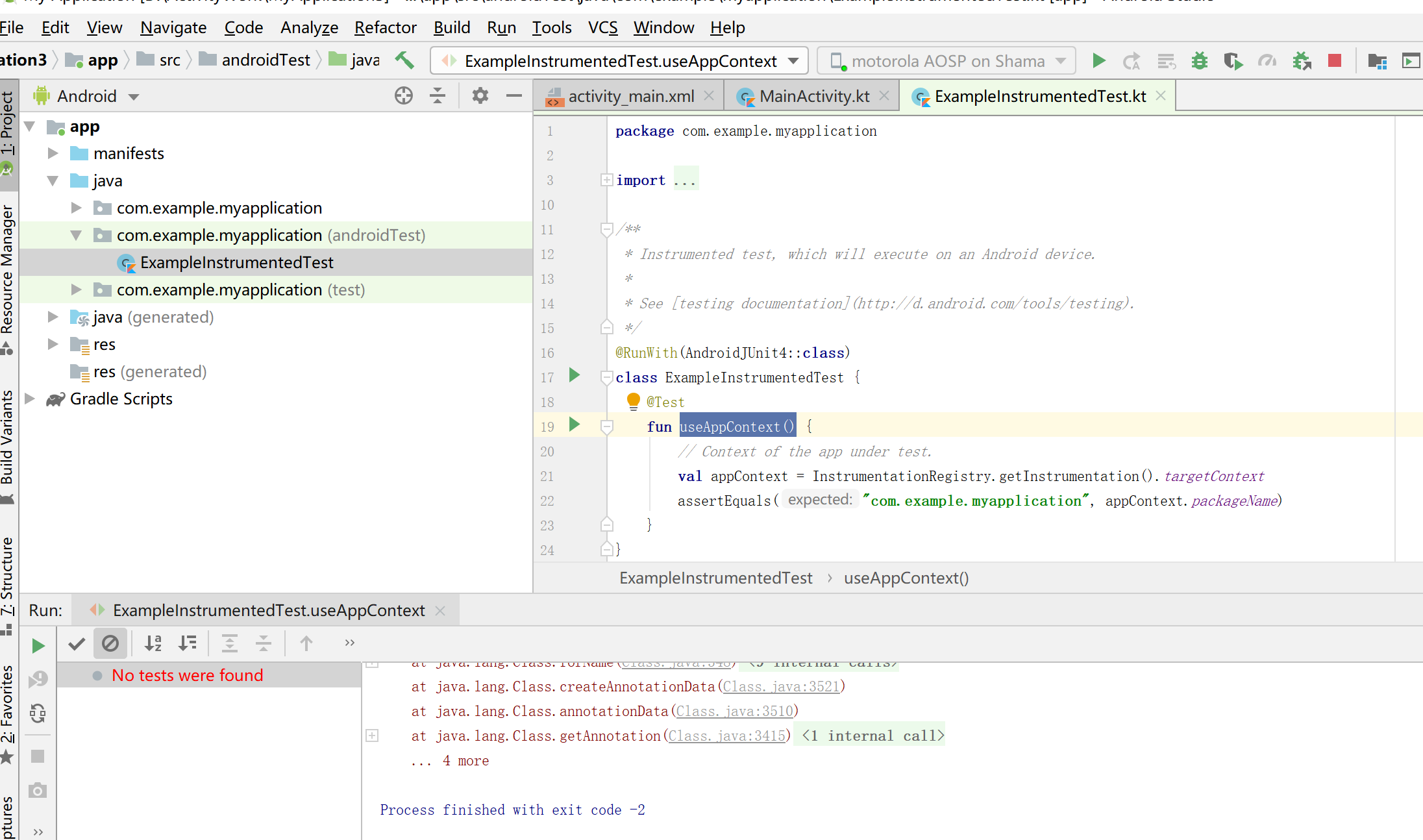1423x840 pixels.
Task: Select No tests were found result
Action: click(x=187, y=675)
